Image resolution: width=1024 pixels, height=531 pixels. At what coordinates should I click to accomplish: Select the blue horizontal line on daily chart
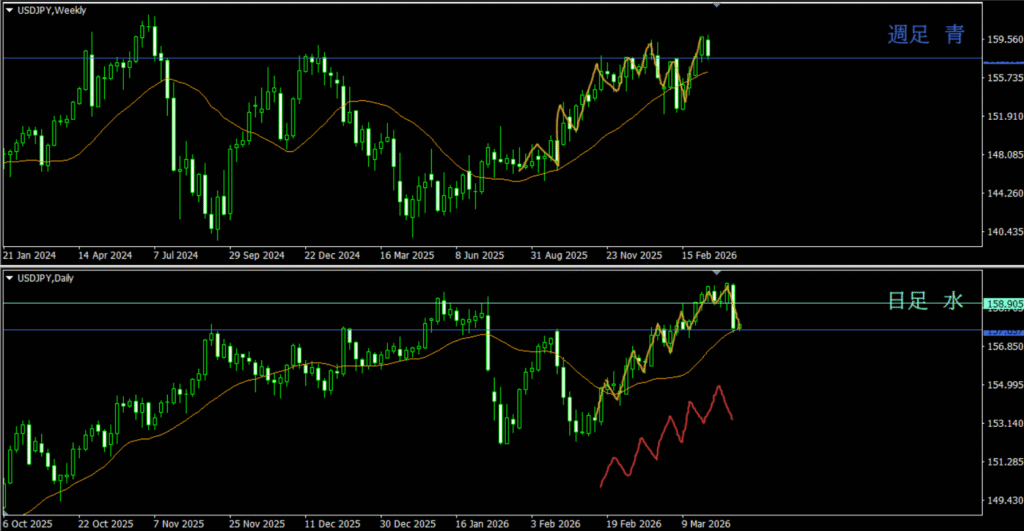point(300,330)
